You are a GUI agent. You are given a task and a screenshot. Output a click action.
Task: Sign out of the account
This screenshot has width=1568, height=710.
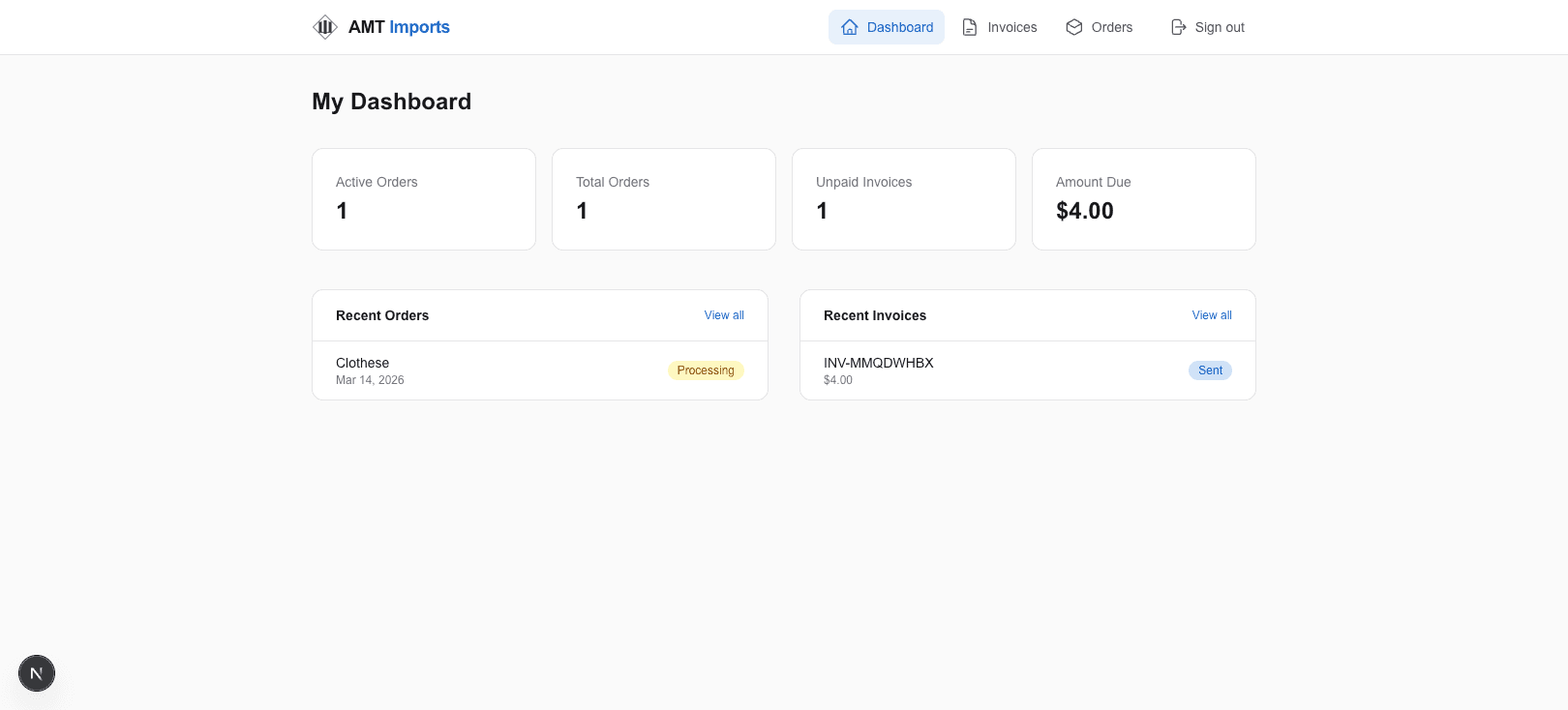[1208, 27]
